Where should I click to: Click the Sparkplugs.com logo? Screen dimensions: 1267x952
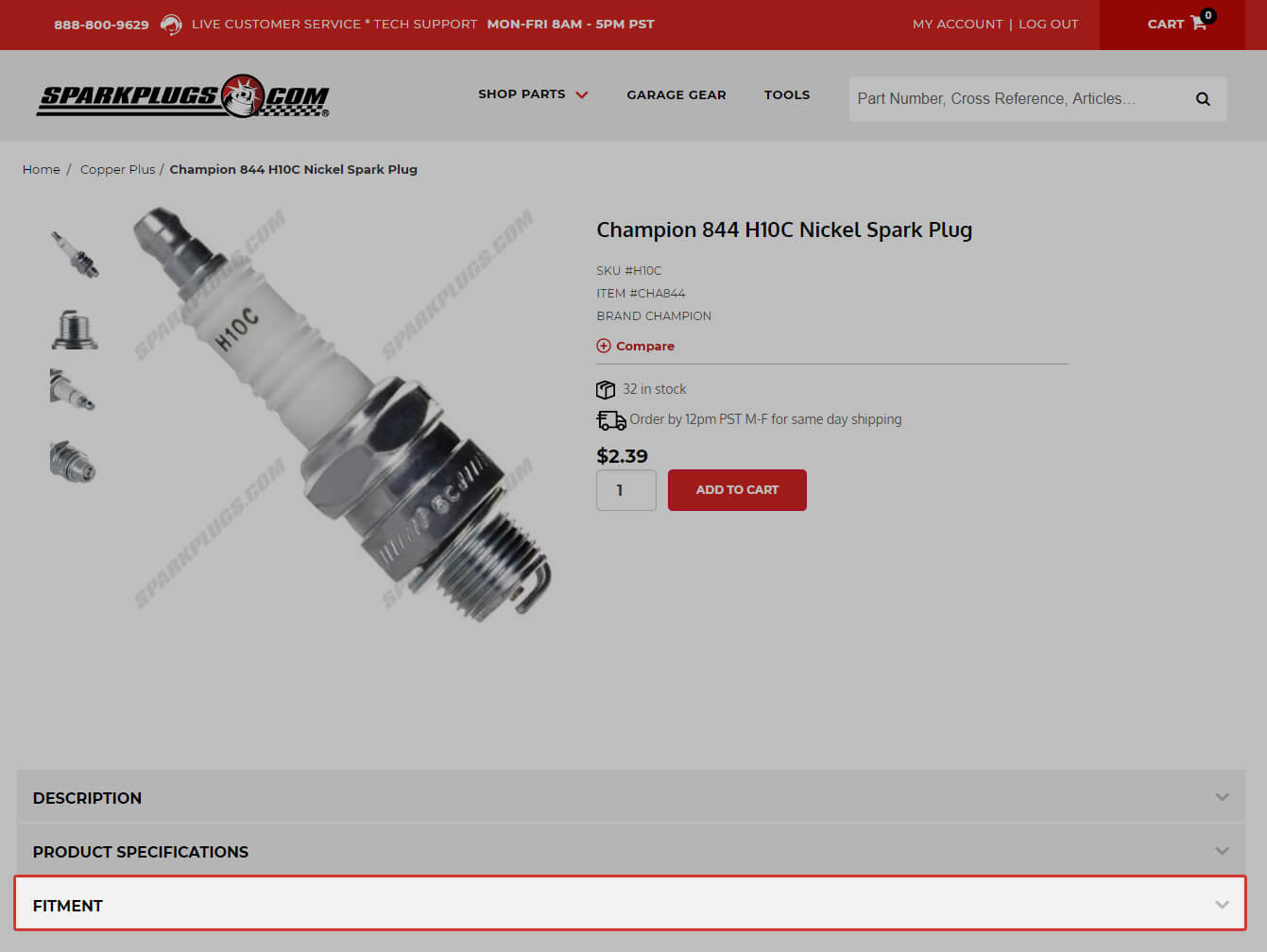pos(183,96)
